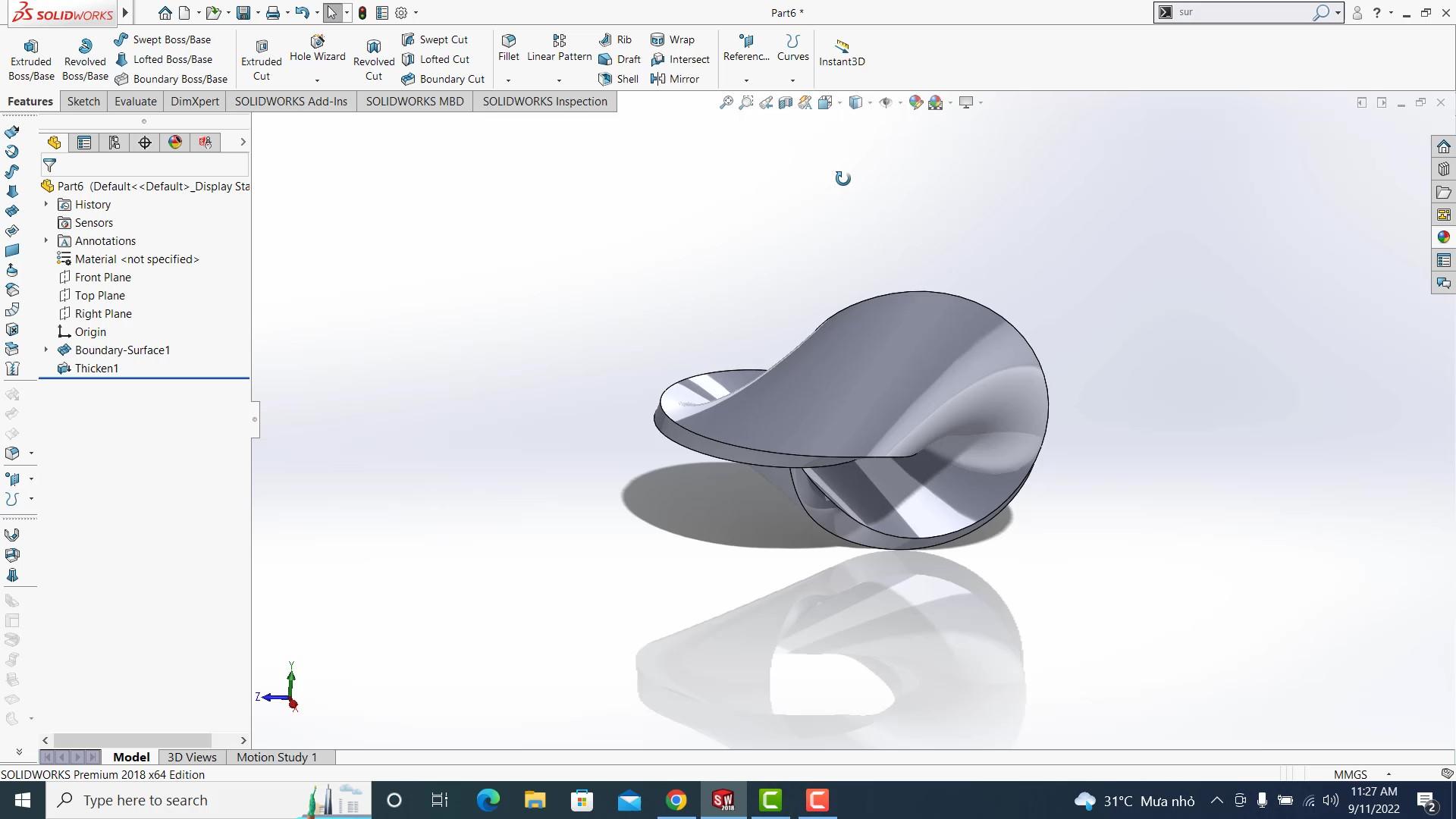Select the Fillet feature tool
Screen dimensions: 1456x819
507,48
